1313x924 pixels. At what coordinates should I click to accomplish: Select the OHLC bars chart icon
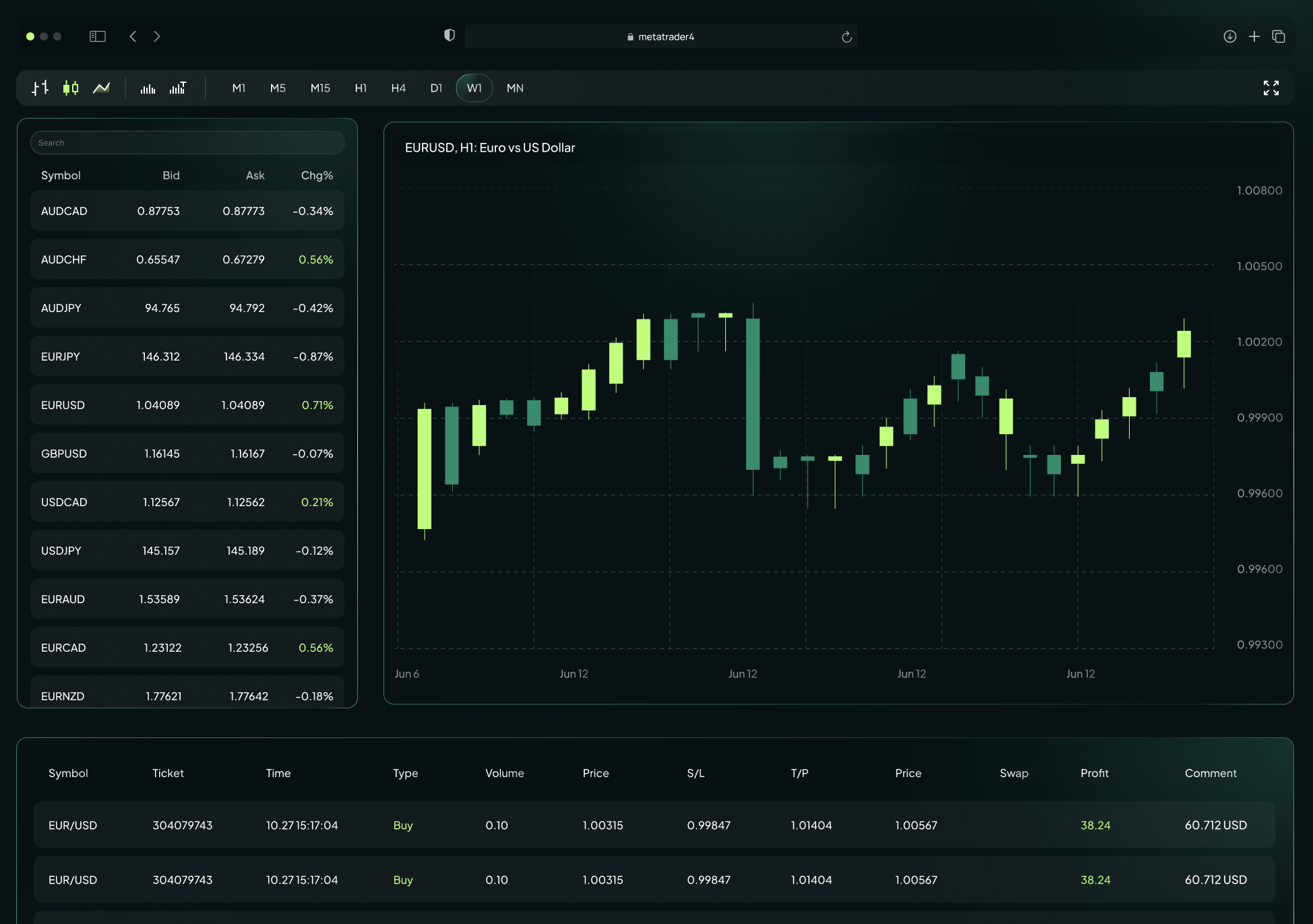39,88
